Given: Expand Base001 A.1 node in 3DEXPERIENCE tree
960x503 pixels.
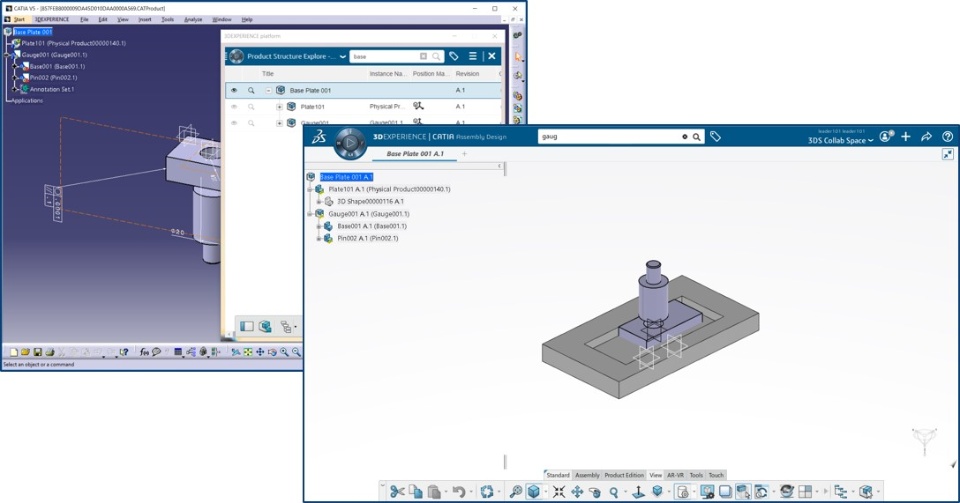Looking at the screenshot, I should [319, 226].
